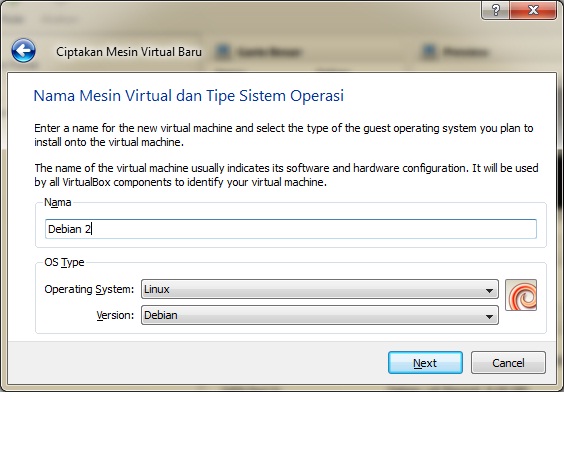564x461 pixels.
Task: Click the Next button
Action: tap(425, 362)
